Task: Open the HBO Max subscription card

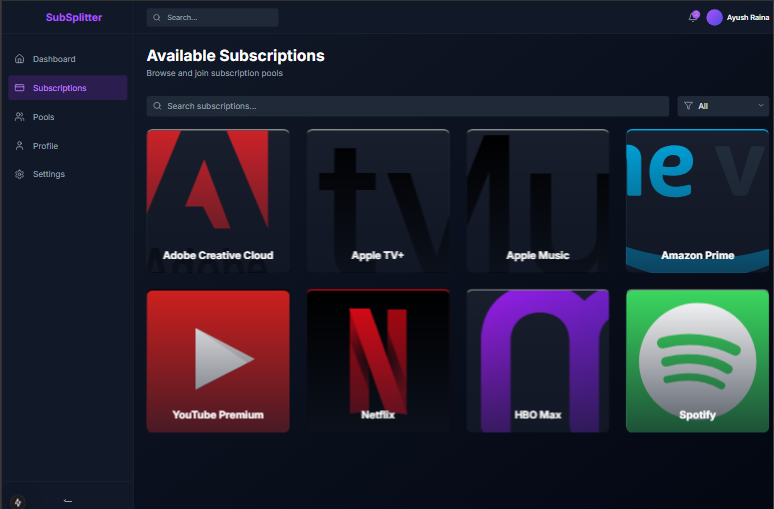Action: pyautogui.click(x=538, y=361)
